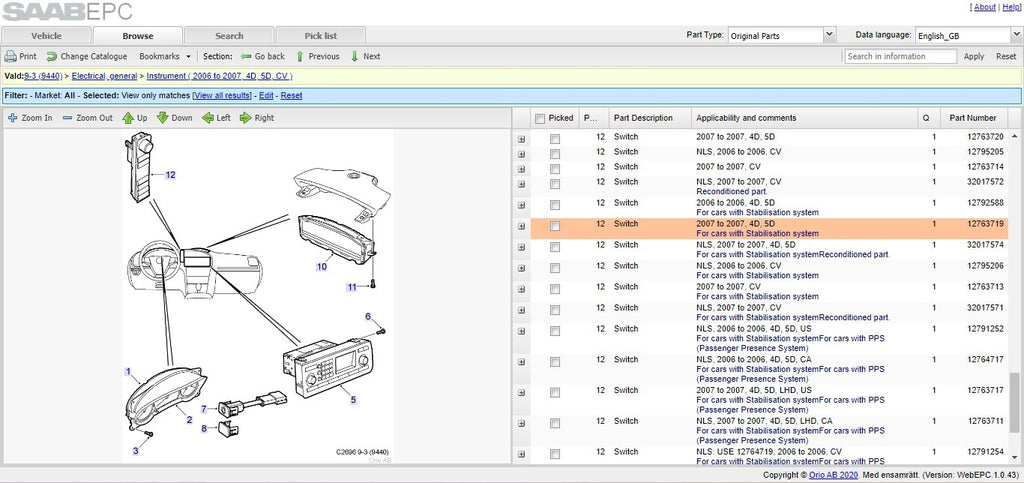Select callout 8 in the diagram
Viewport: 1024px width, 483px height.
coord(204,428)
